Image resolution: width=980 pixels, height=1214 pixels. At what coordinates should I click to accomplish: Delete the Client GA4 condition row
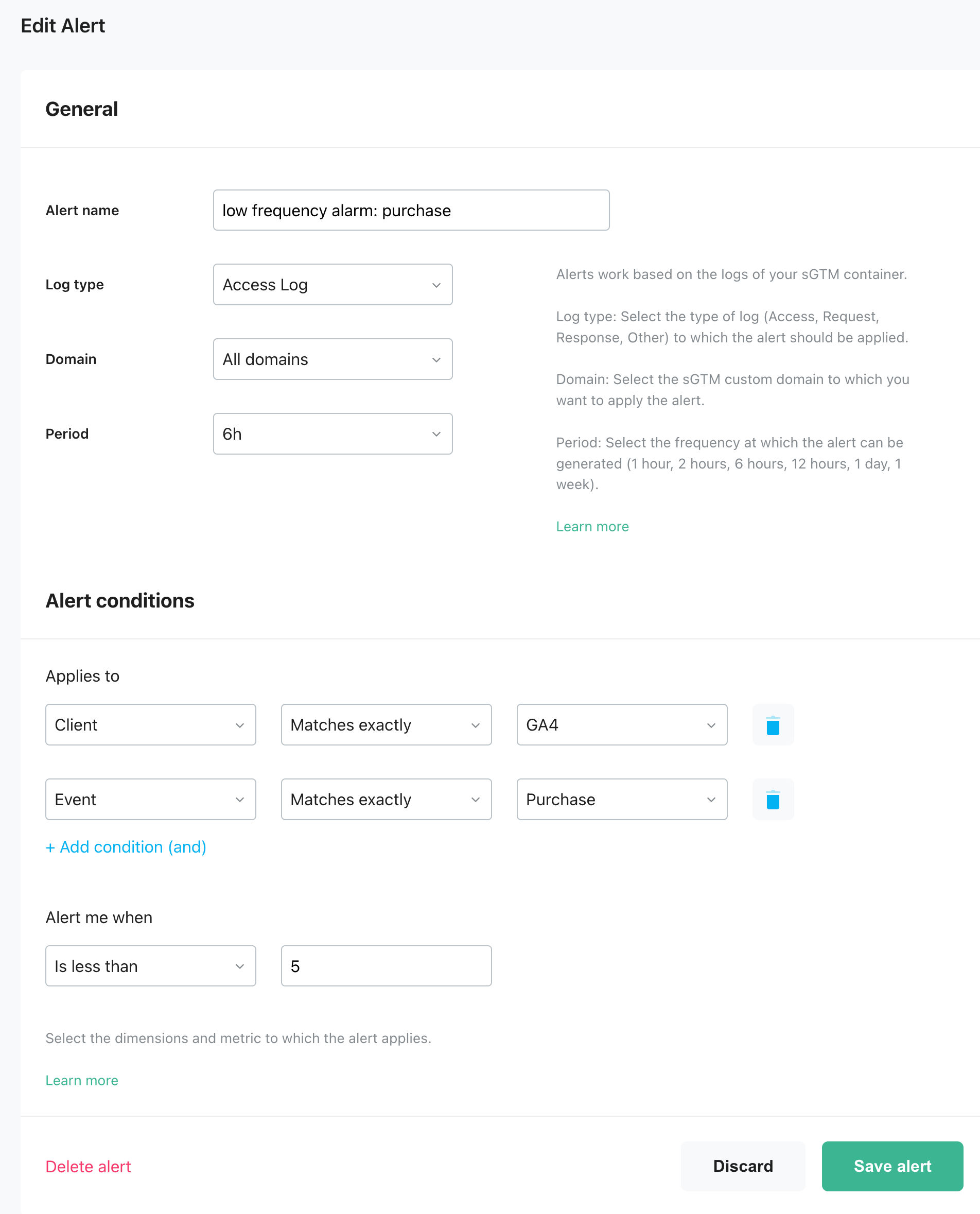pos(773,724)
